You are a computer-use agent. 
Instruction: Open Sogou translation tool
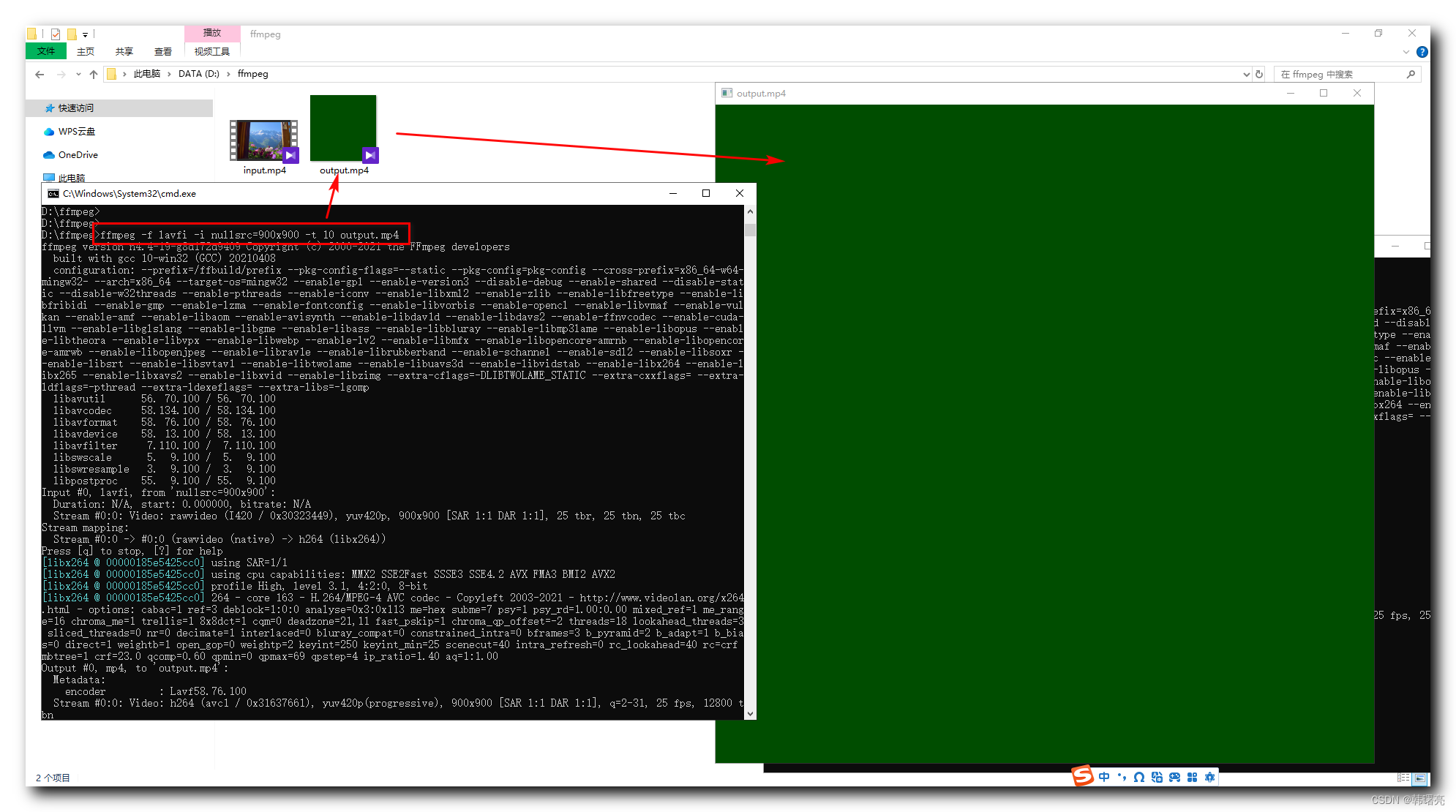click(1157, 777)
